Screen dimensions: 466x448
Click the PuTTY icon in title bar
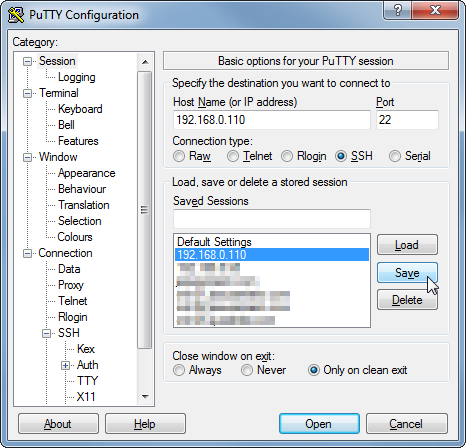coord(16,15)
